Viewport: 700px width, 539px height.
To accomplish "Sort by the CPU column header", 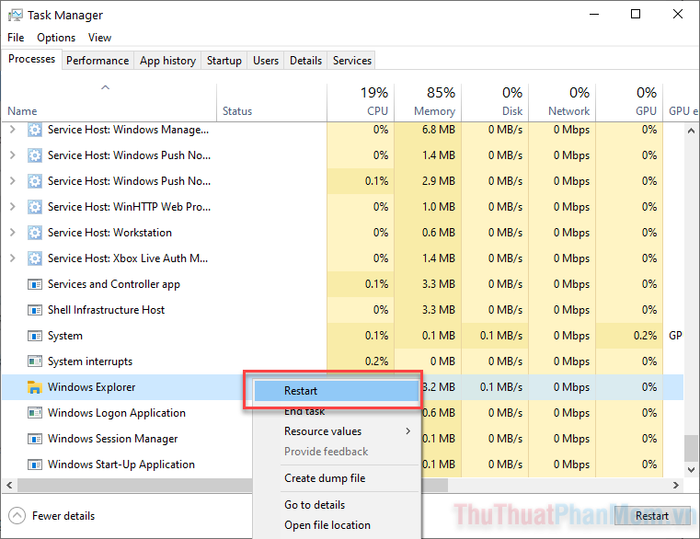I will pos(360,103).
